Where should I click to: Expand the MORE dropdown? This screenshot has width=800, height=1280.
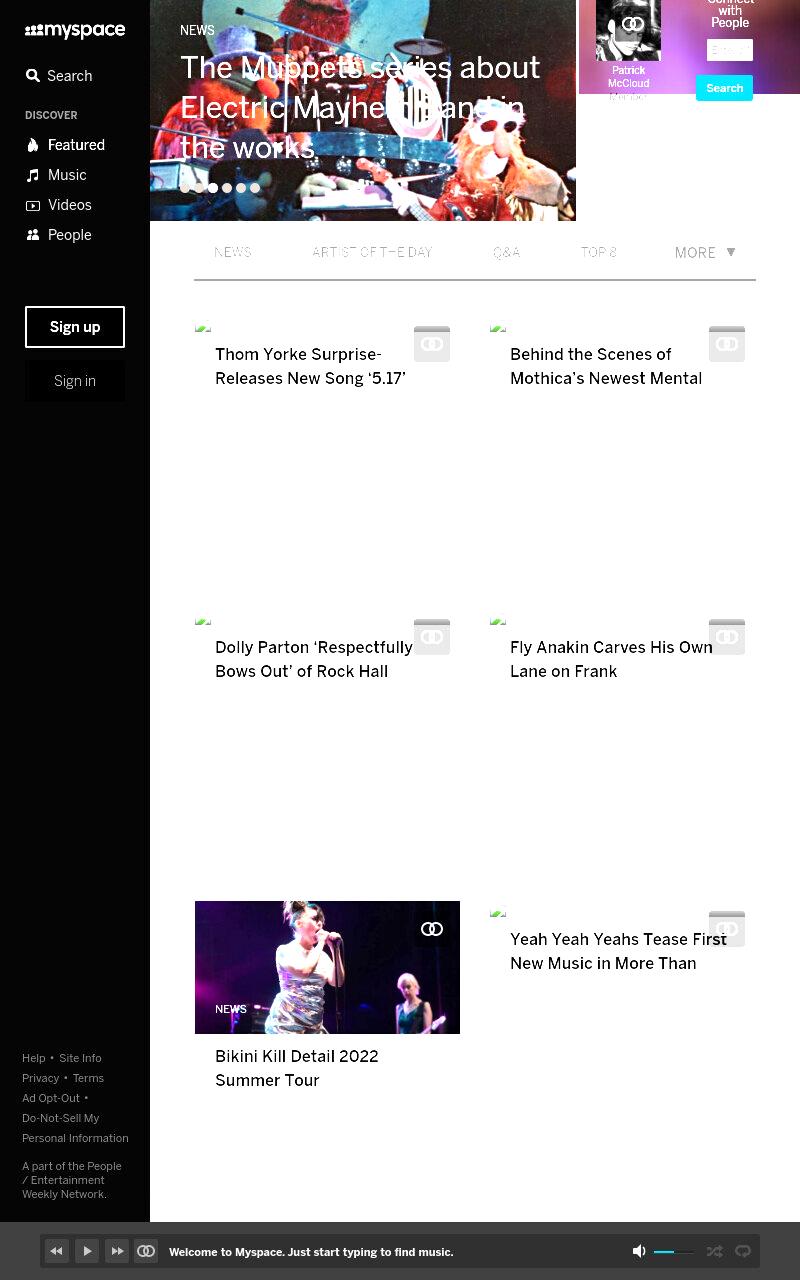pos(705,253)
